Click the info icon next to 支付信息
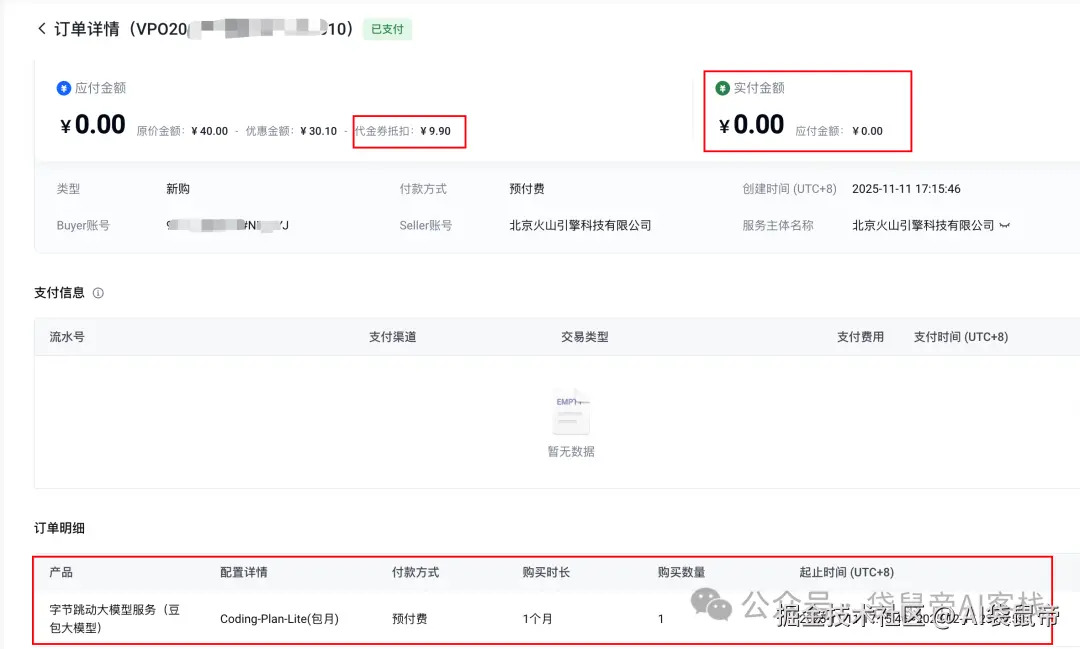1080x649 pixels. coord(98,293)
